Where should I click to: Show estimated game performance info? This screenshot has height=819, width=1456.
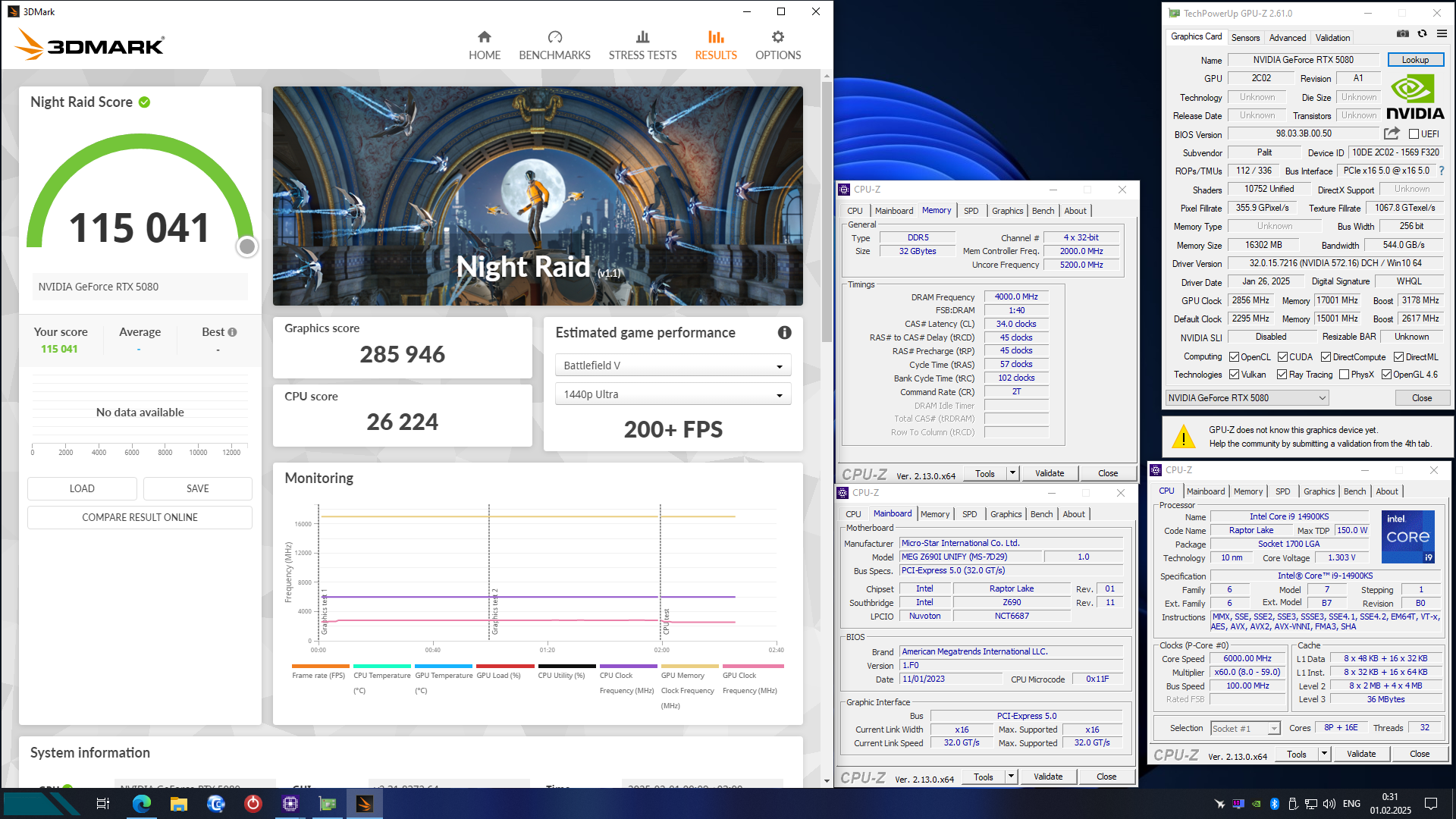coord(785,332)
